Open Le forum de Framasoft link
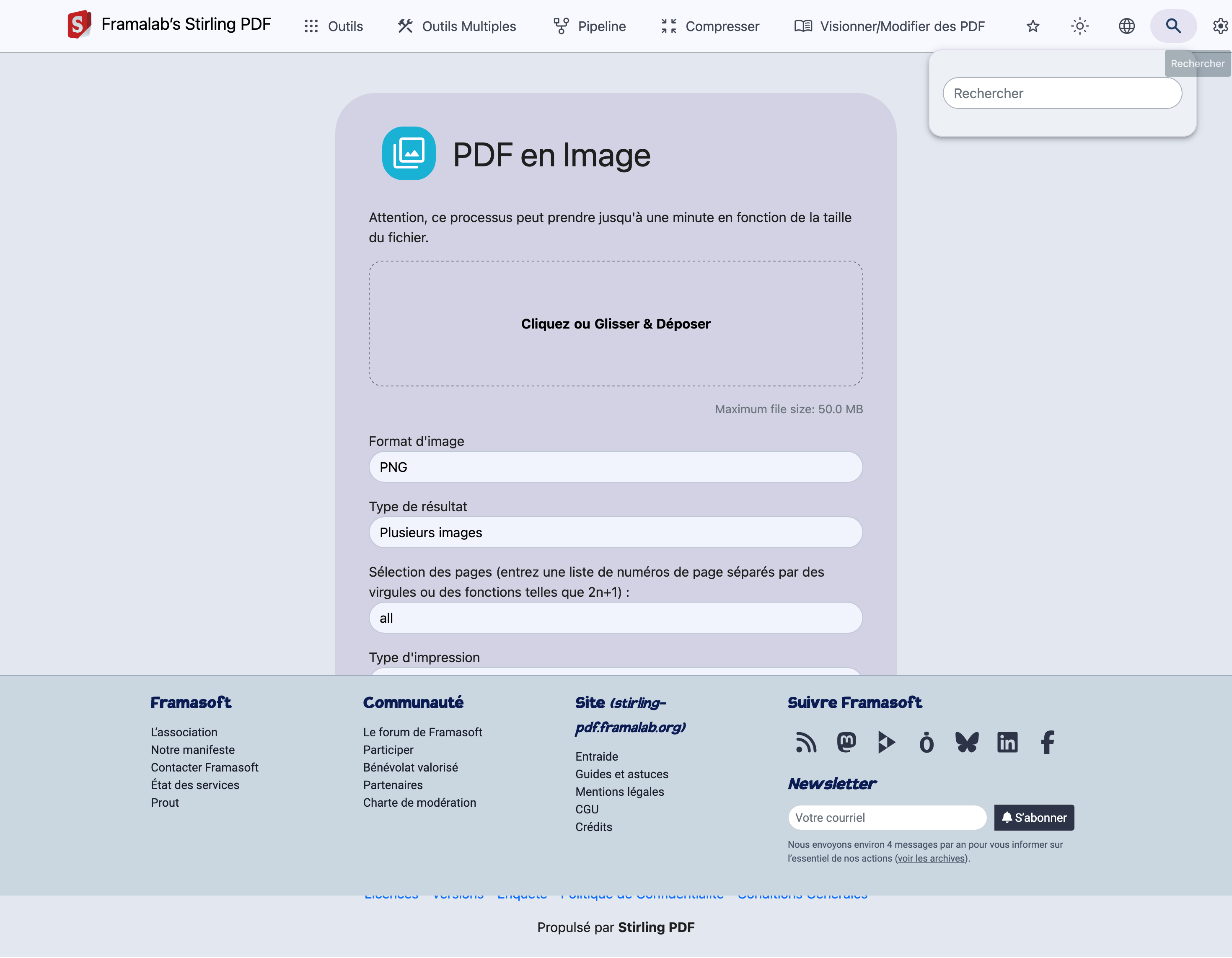 tap(422, 732)
